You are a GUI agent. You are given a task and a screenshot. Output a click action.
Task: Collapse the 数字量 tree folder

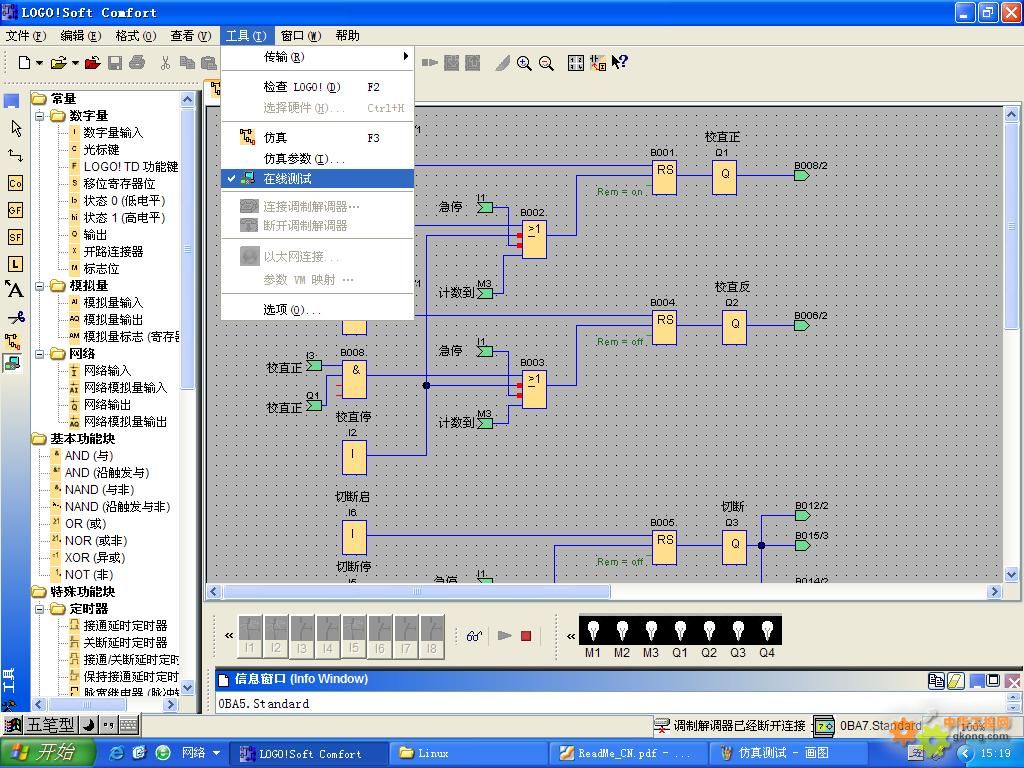(x=40, y=116)
